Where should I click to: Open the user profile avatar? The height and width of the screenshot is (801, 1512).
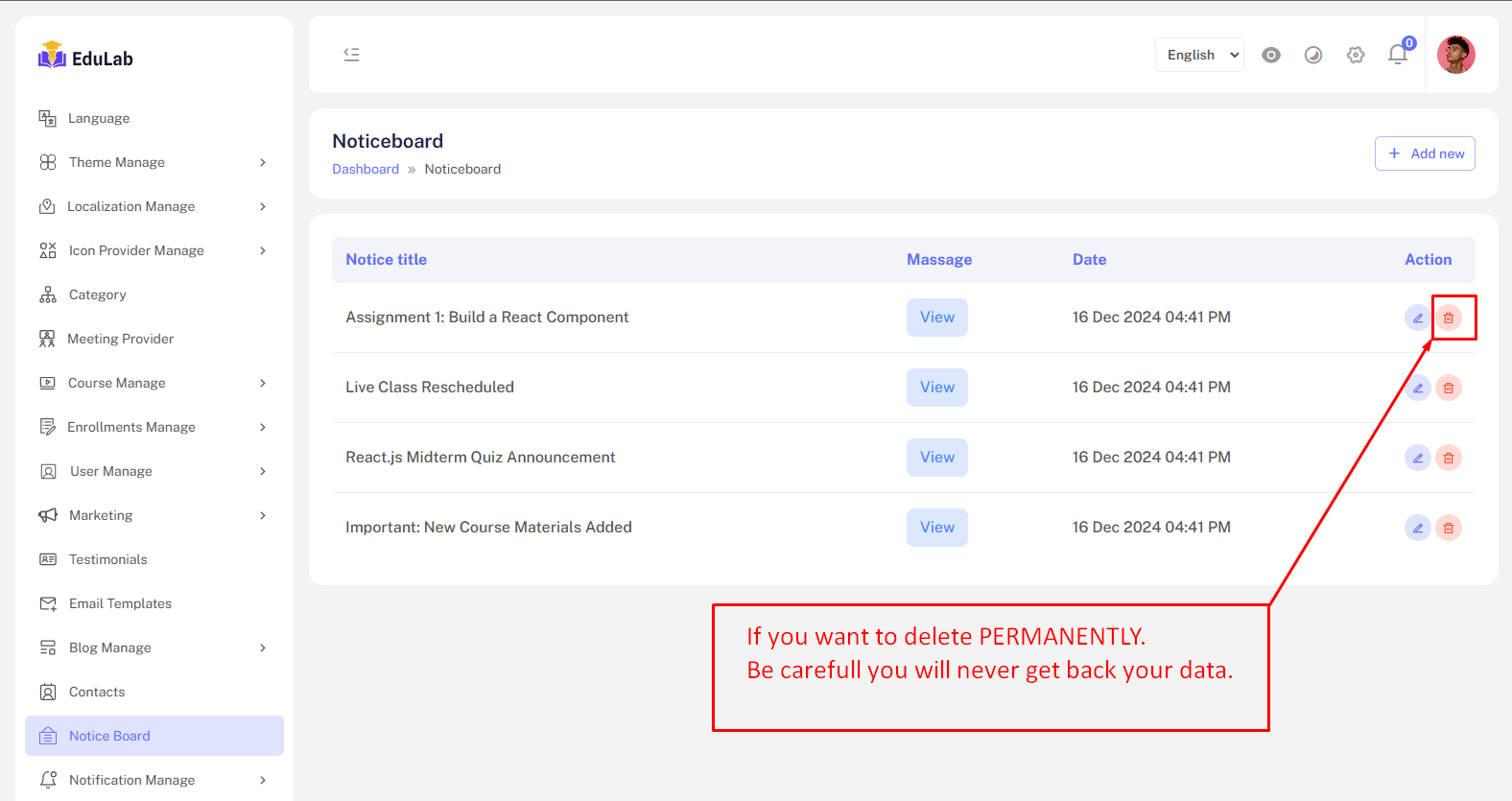pos(1455,55)
